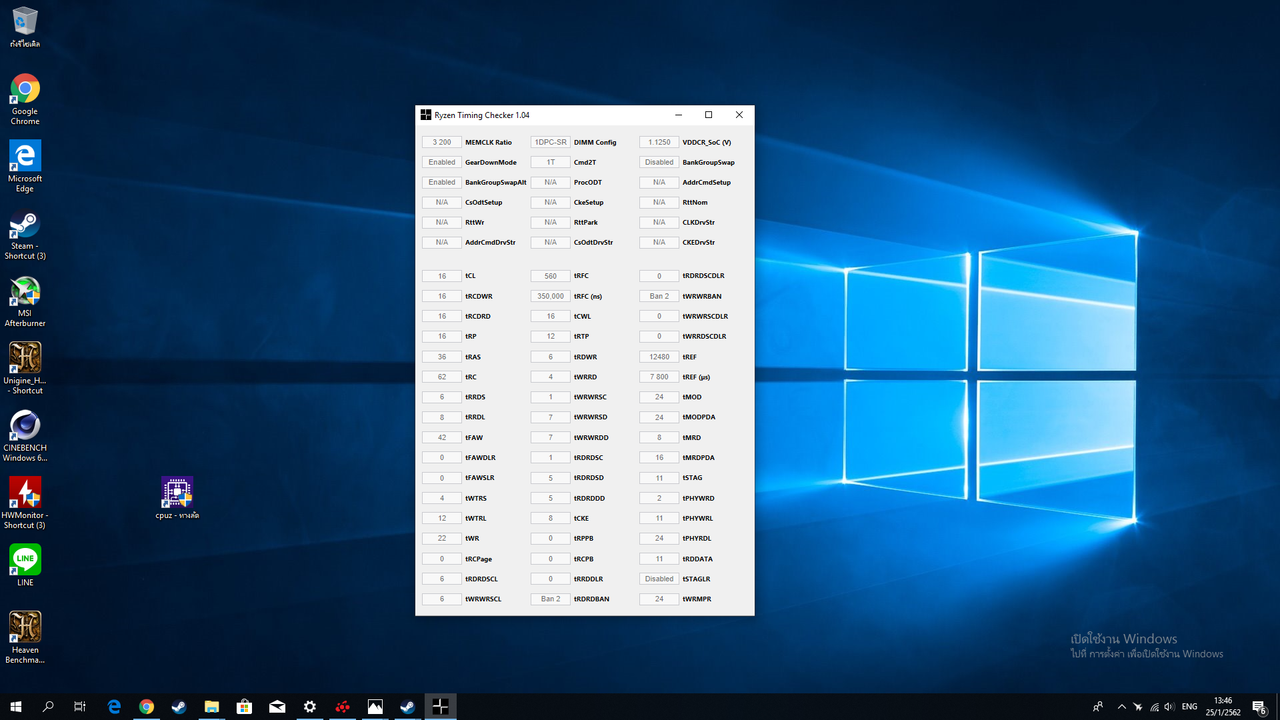1280x720 pixels.
Task: Select the Unigine_H... Shortcut desktop icon
Action: coord(25,369)
